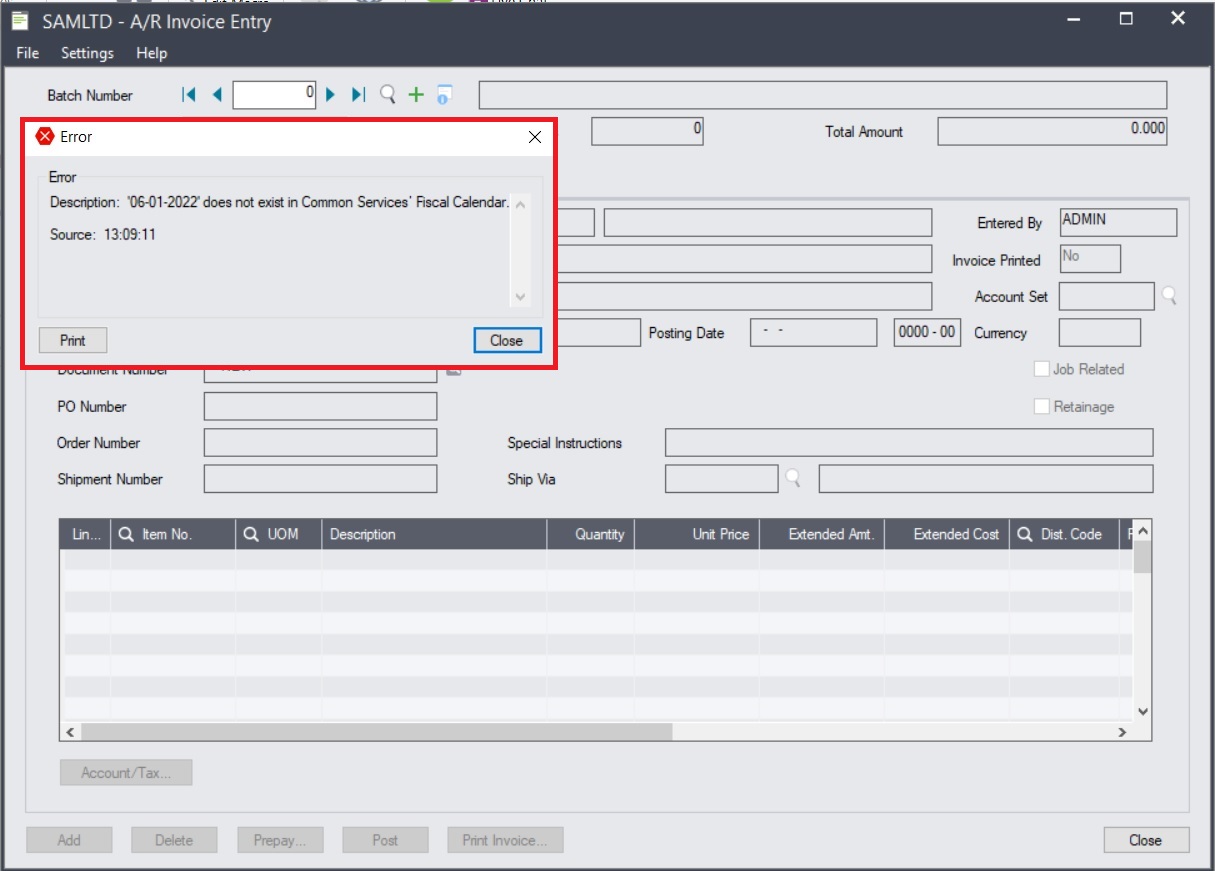This screenshot has width=1215, height=871.
Task: Print the error message
Action: pos(71,340)
